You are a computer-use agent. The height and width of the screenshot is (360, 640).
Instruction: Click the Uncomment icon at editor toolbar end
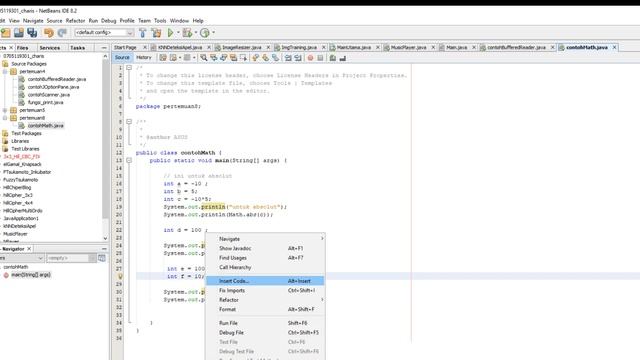342,58
